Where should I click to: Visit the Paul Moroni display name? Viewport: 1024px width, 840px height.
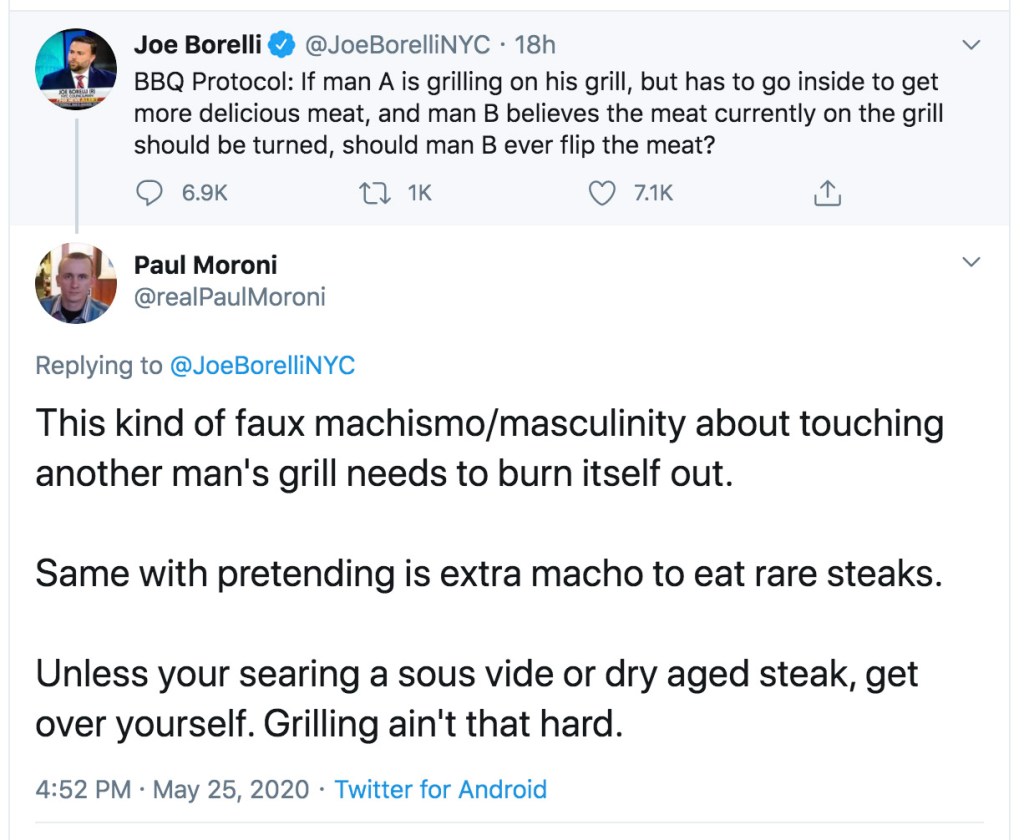(205, 265)
